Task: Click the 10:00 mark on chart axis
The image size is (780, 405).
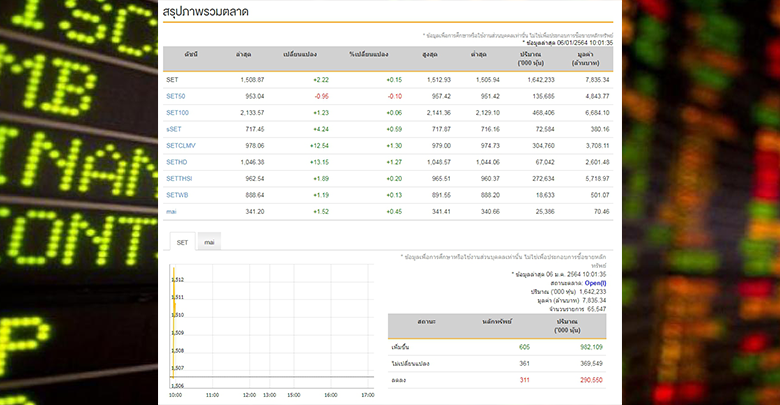Action: coord(176,395)
